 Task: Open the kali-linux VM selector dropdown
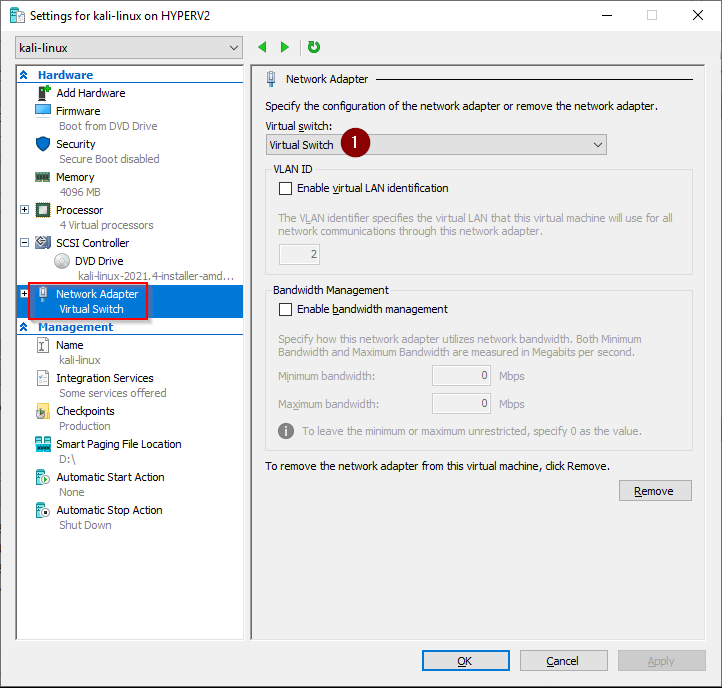pyautogui.click(x=129, y=48)
